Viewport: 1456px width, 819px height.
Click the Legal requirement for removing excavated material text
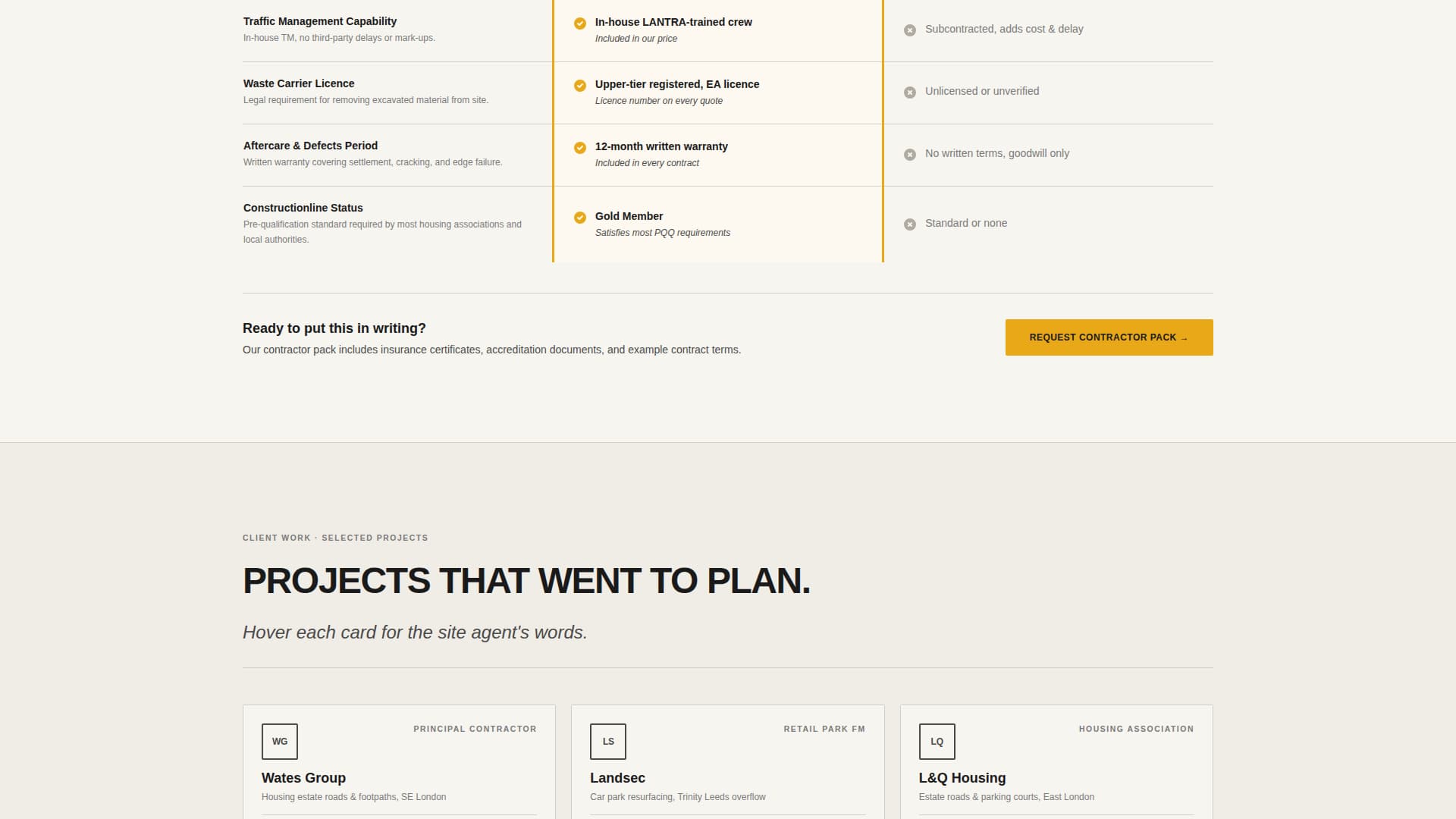tap(366, 100)
